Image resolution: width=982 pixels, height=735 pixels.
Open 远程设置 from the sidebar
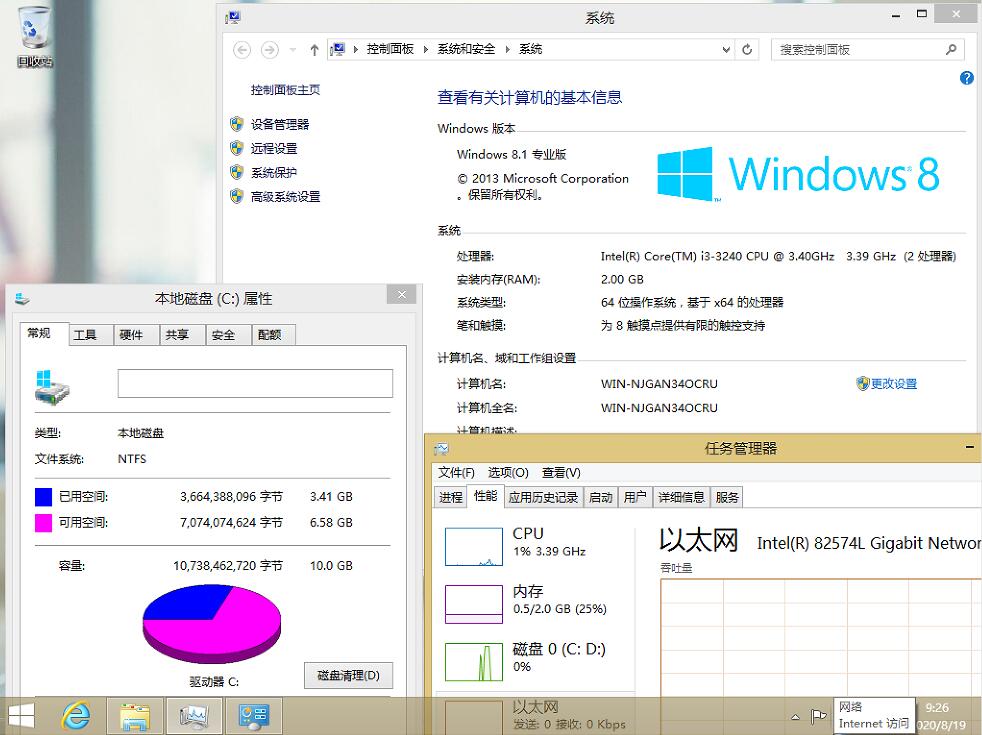tap(274, 148)
